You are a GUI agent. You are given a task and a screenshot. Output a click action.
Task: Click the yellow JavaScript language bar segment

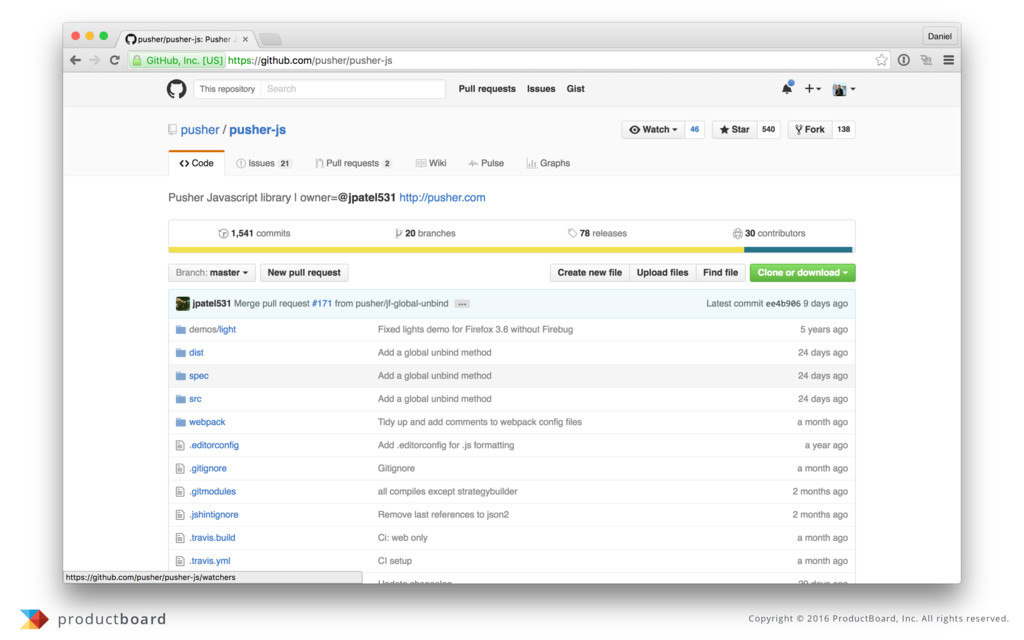(456, 250)
